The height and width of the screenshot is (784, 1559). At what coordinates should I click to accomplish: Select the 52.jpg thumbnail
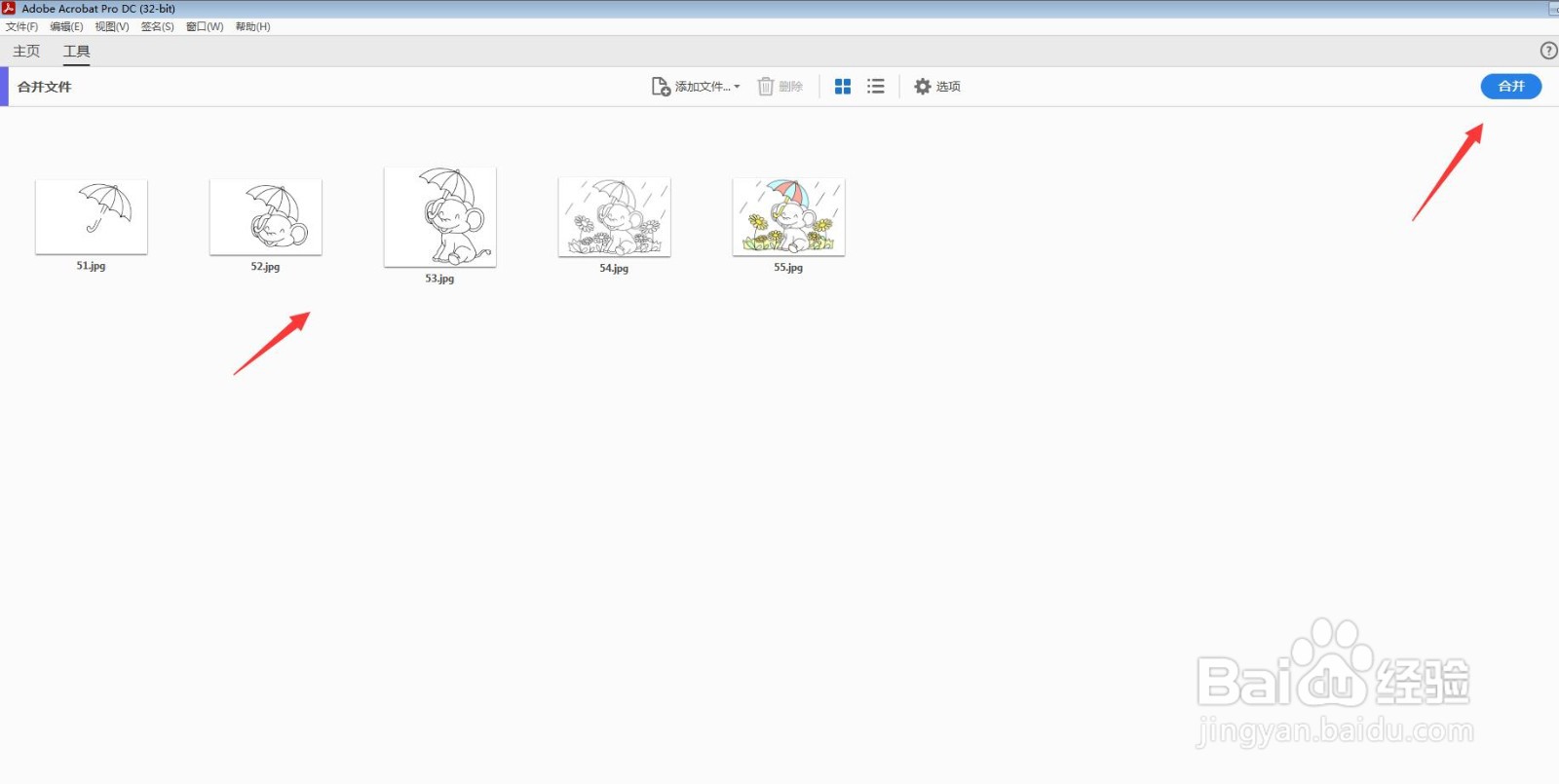click(x=266, y=216)
